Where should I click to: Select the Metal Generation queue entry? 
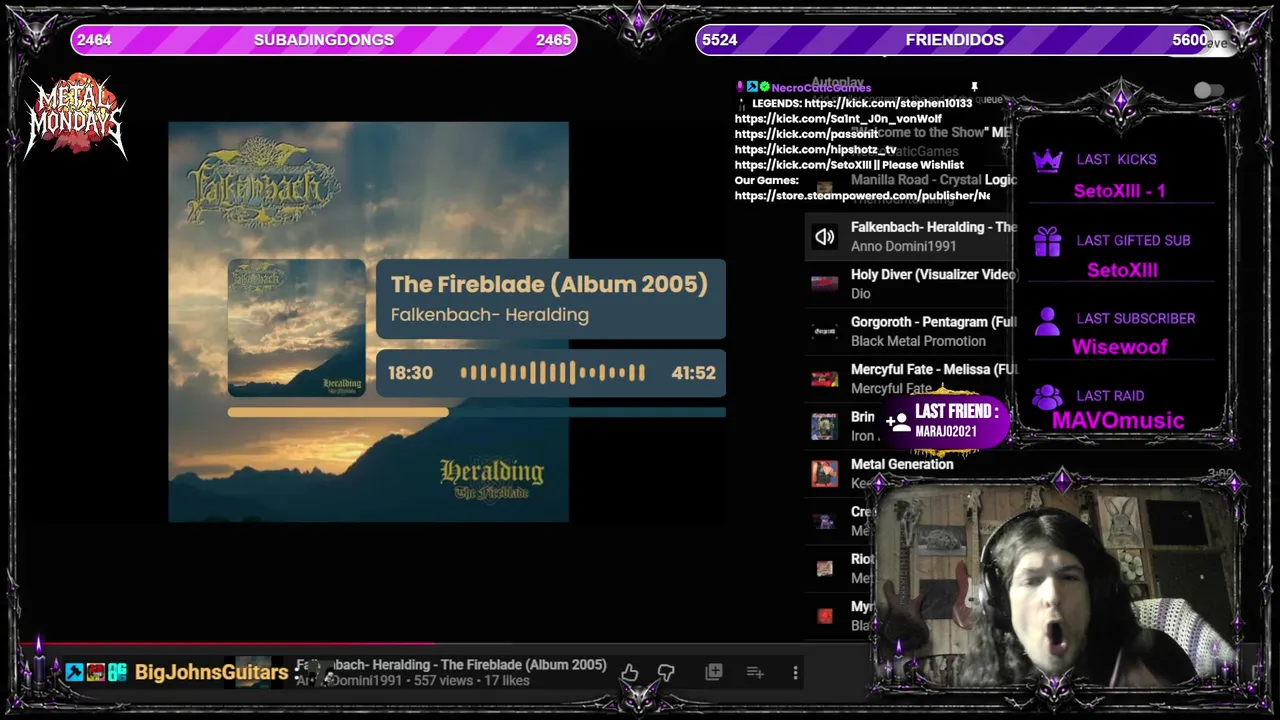(902, 464)
